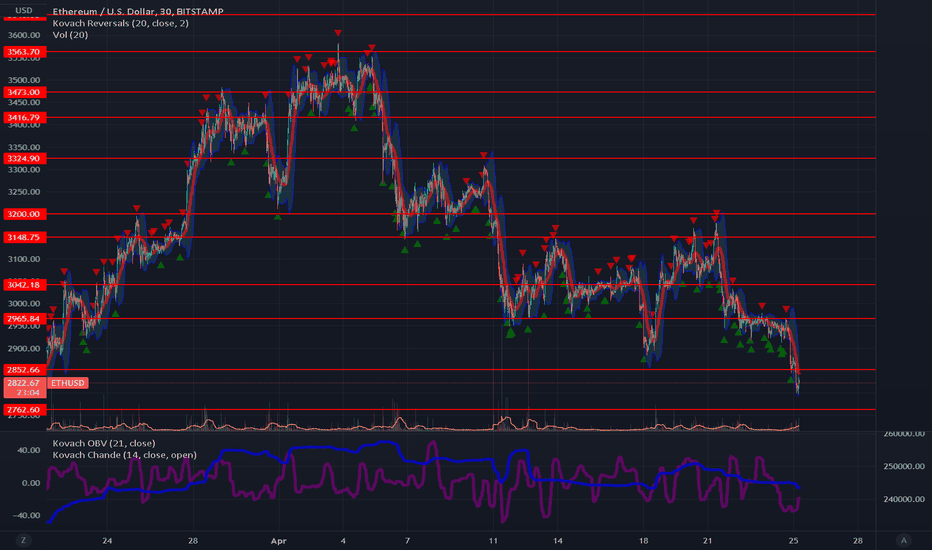Click the 3473.00 red price label
Image resolution: width=932 pixels, height=550 pixels.
click(24, 92)
